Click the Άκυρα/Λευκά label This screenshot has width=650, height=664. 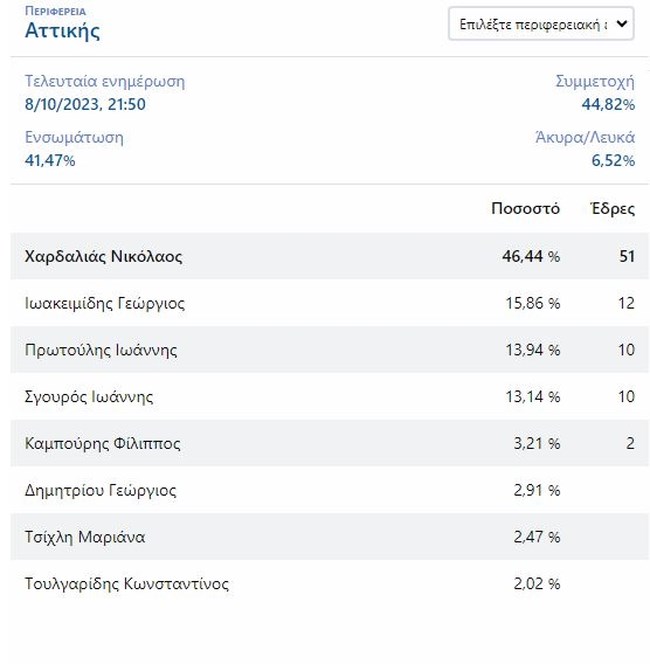pos(585,138)
